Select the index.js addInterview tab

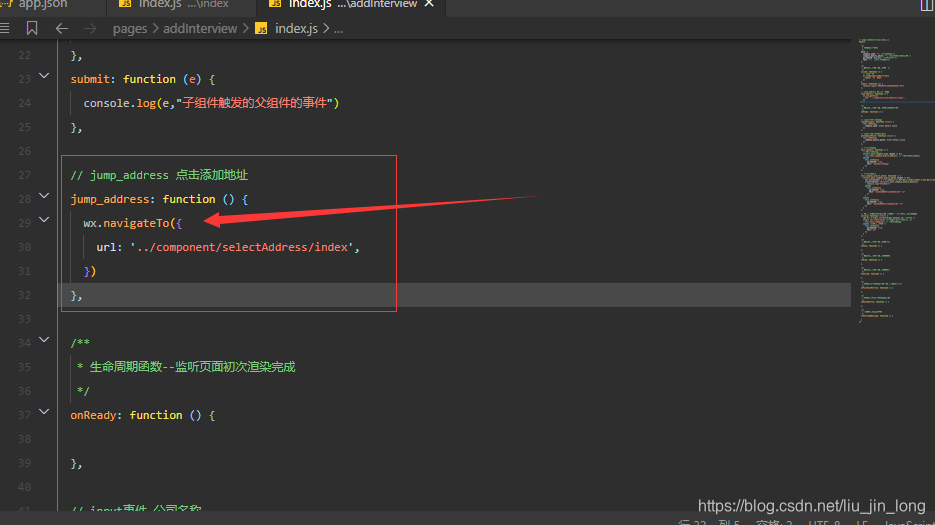(343, 4)
